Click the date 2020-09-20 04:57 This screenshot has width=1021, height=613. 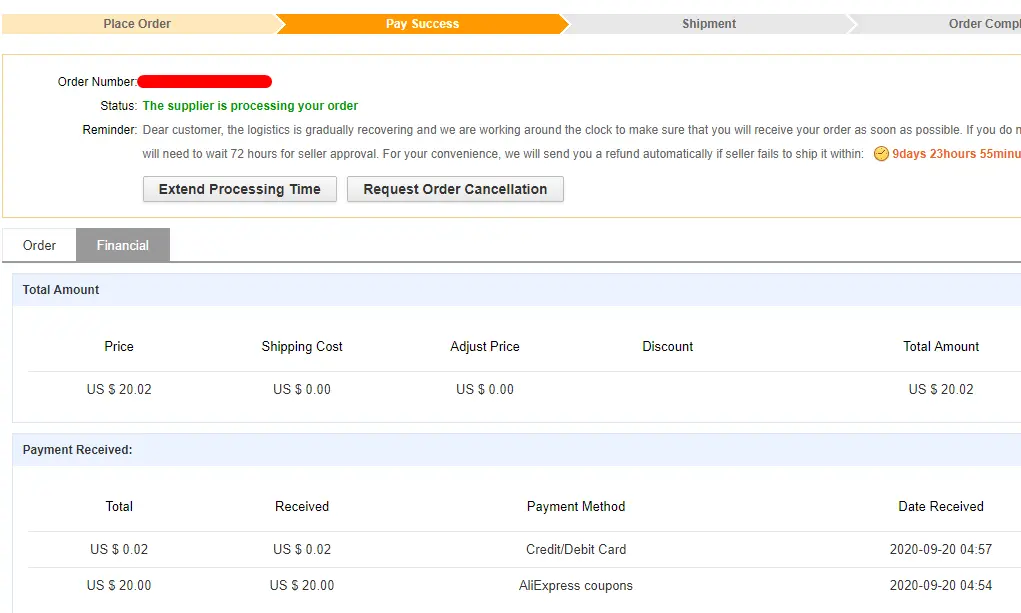(941, 550)
